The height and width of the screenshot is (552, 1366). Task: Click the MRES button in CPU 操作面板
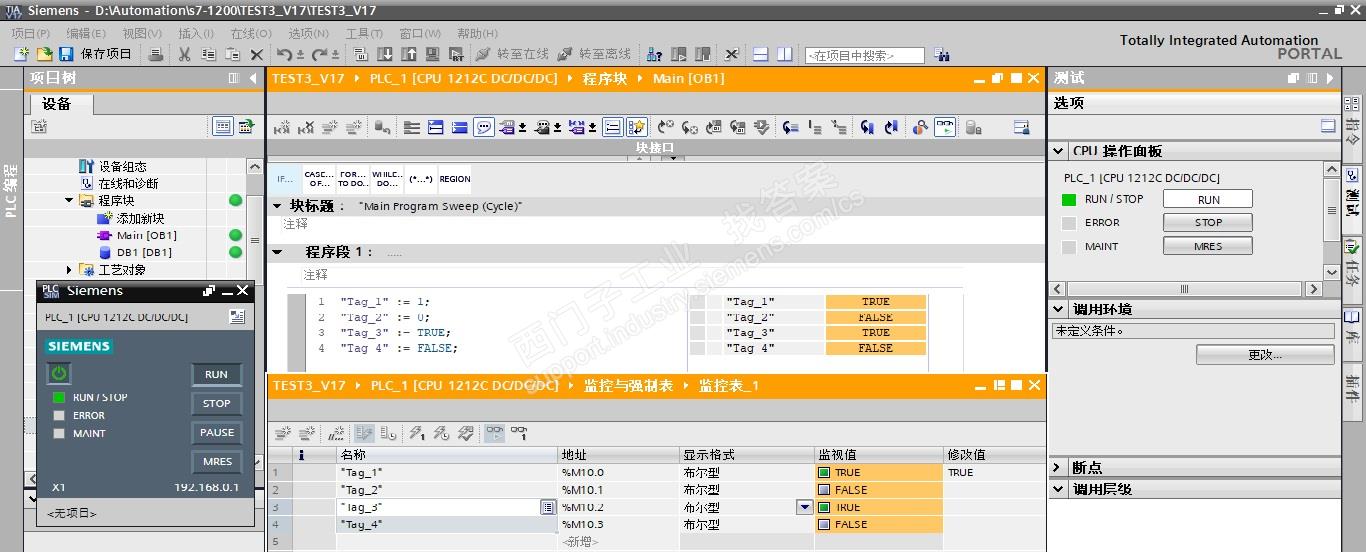tap(1208, 246)
